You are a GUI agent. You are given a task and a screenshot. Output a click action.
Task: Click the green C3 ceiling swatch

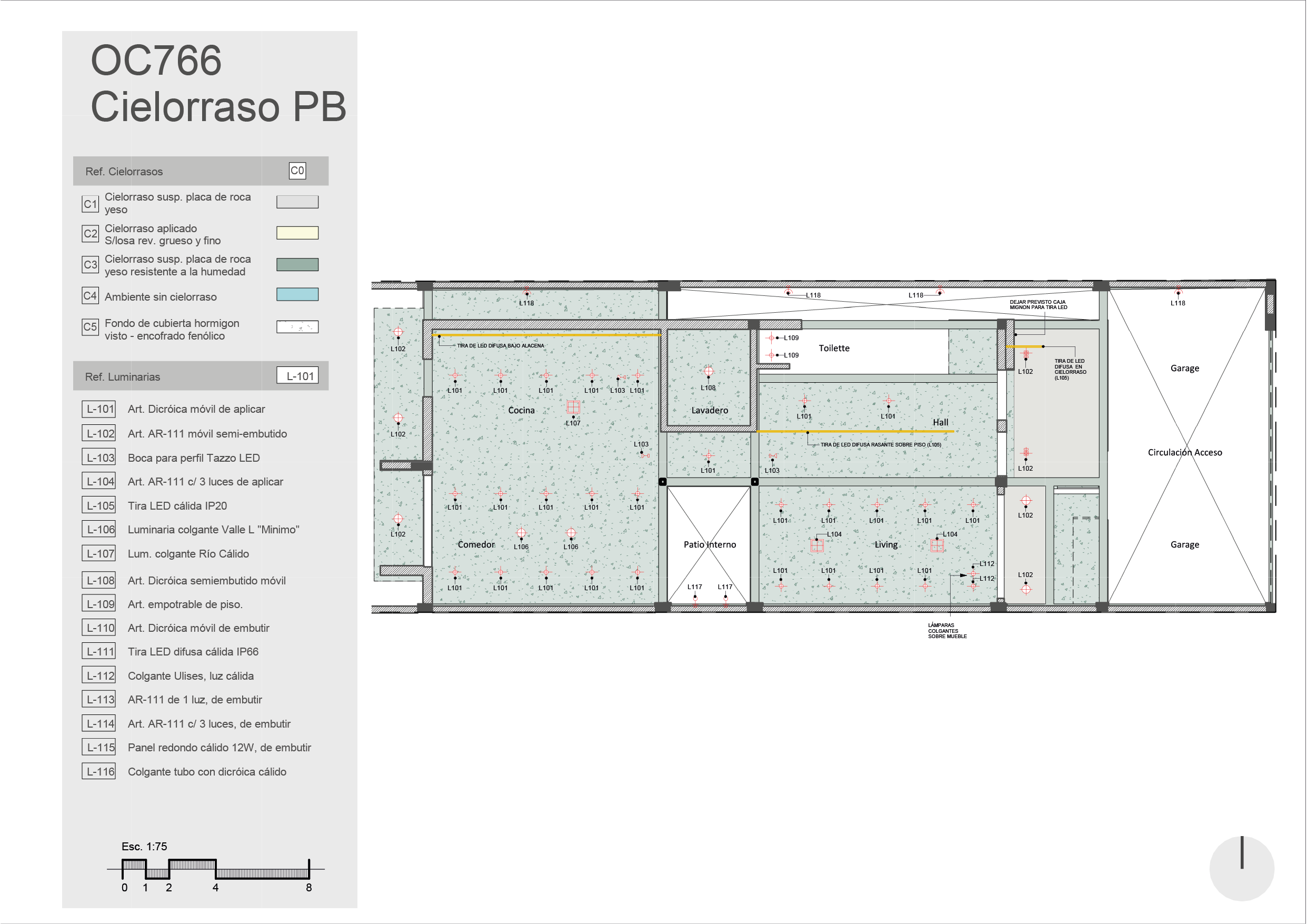click(298, 264)
